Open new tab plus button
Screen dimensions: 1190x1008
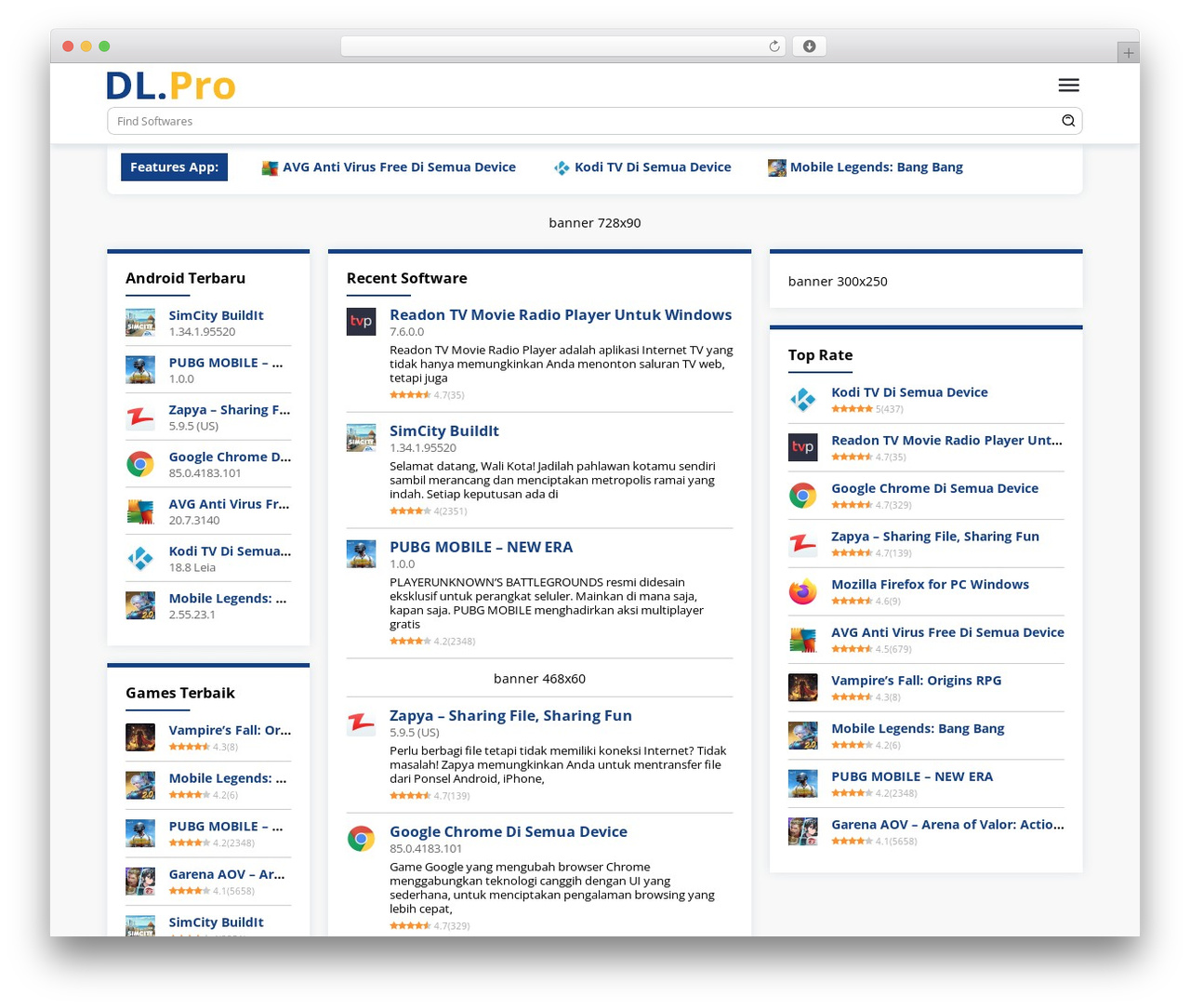click(1128, 53)
